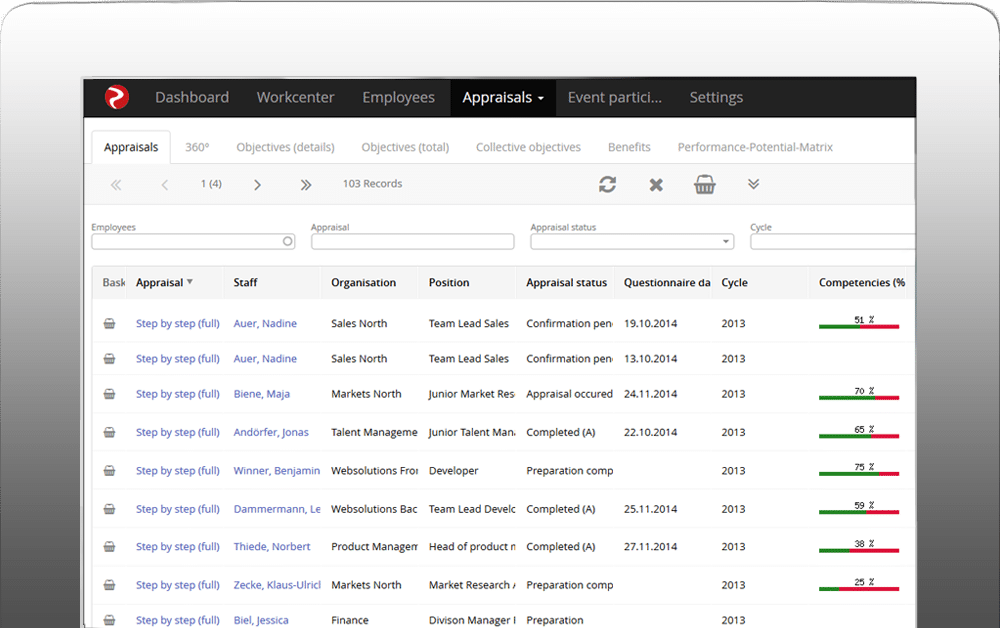The width and height of the screenshot is (1000, 628).
Task: Switch to the Benefits tab
Action: [x=629, y=147]
